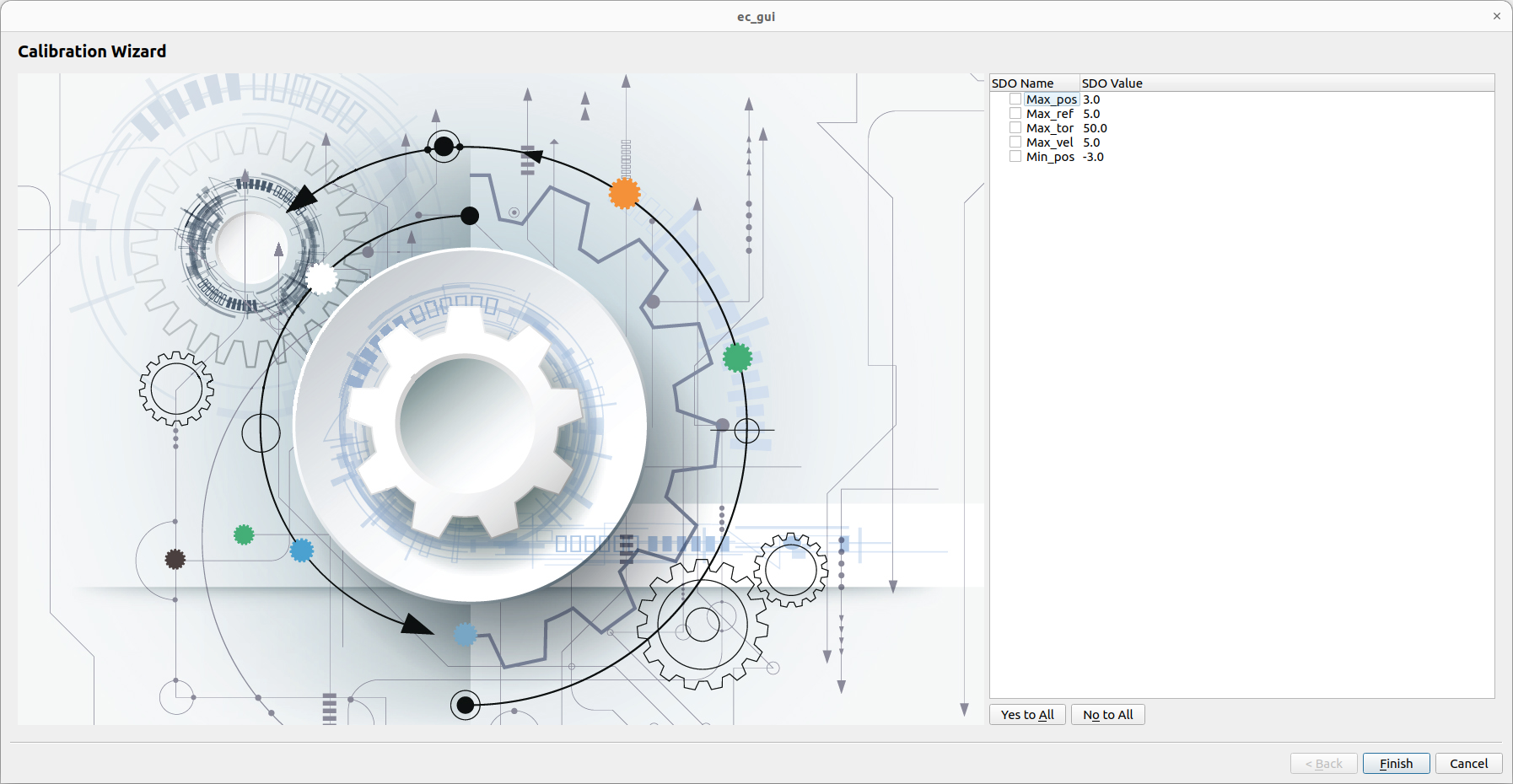Image resolution: width=1513 pixels, height=784 pixels.
Task: Click the gear illustration image
Action: coord(501,399)
